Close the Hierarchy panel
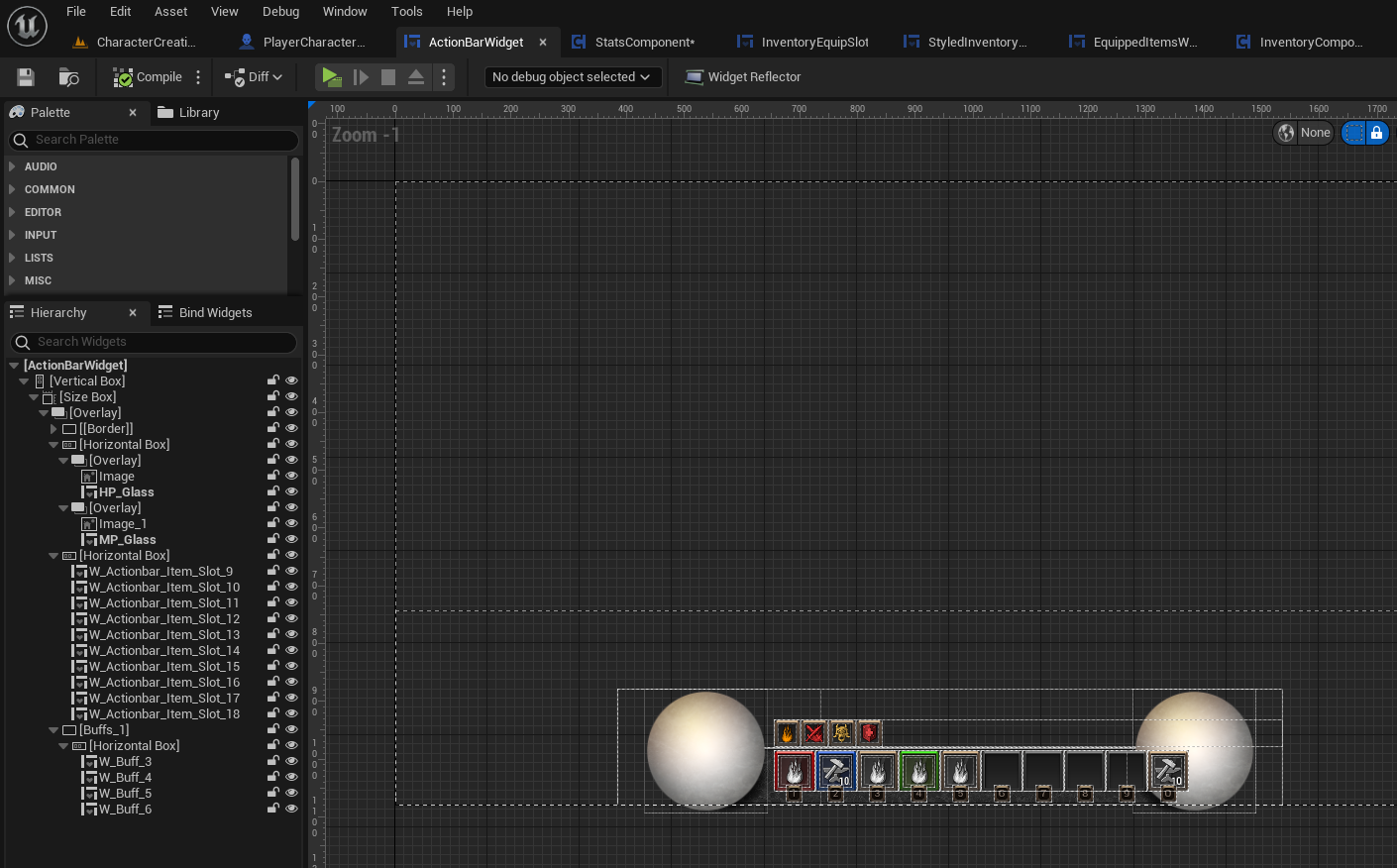The image size is (1397, 868). point(133,313)
